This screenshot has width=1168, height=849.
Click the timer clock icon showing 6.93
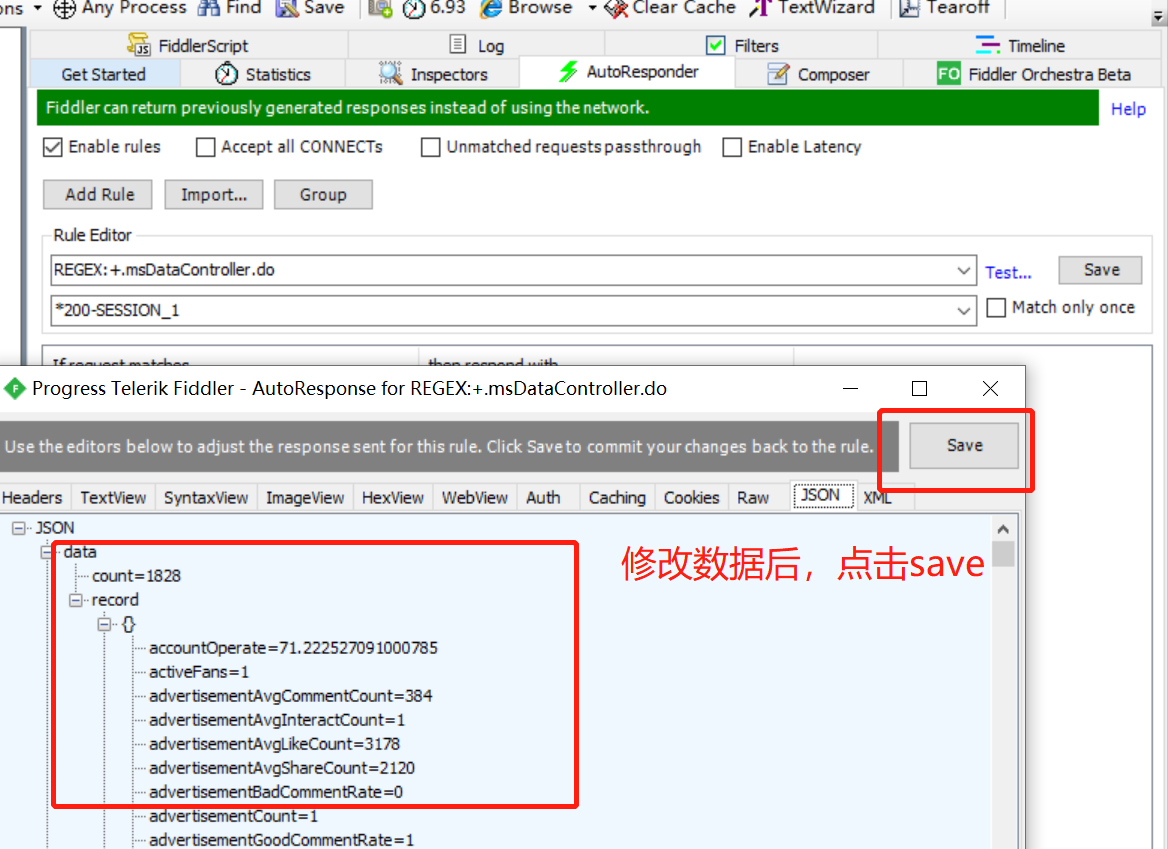tap(413, 8)
